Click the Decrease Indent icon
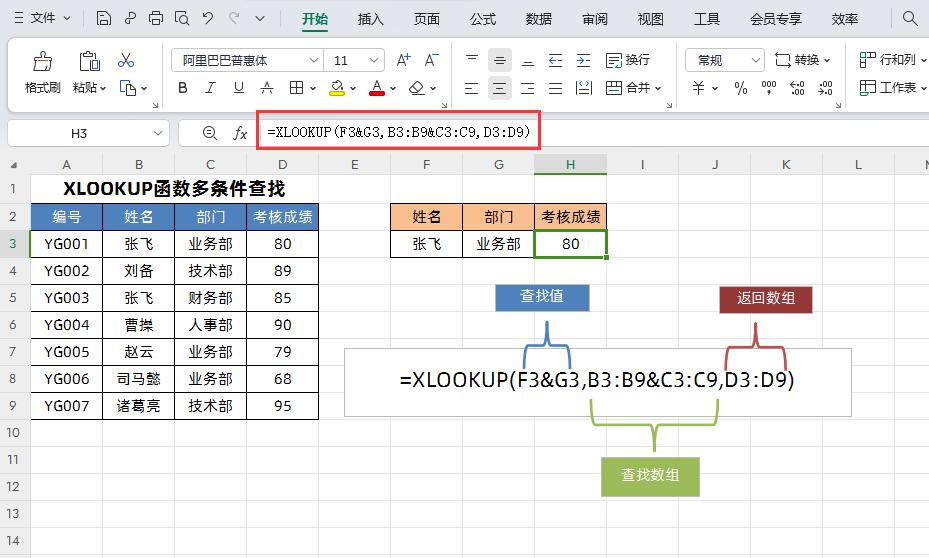Image resolution: width=929 pixels, height=558 pixels. tap(555, 60)
